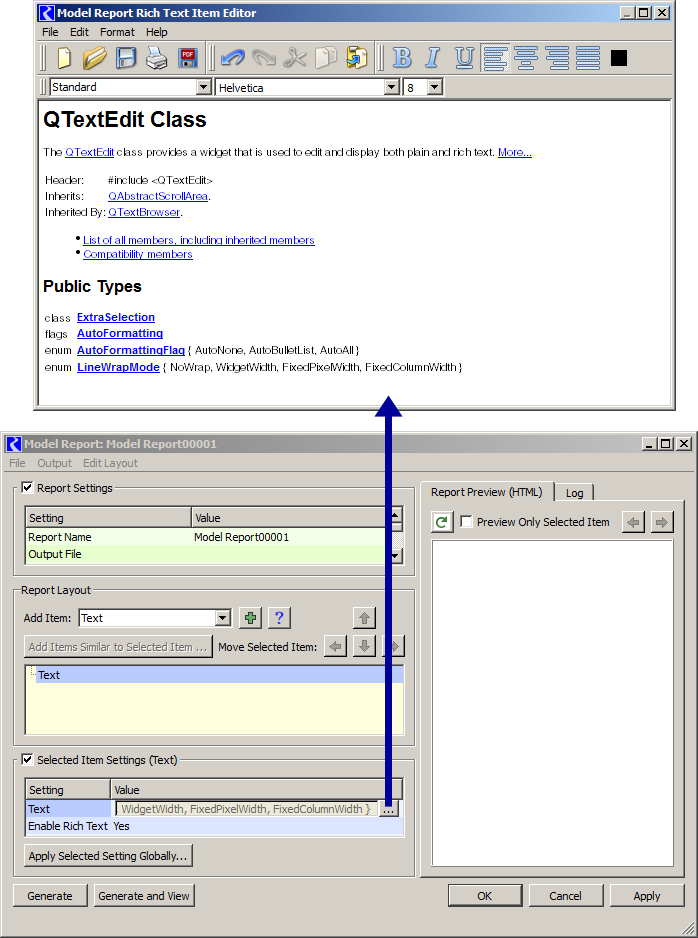Click Add Items Similar to Selected Item

pyautogui.click(x=118, y=647)
